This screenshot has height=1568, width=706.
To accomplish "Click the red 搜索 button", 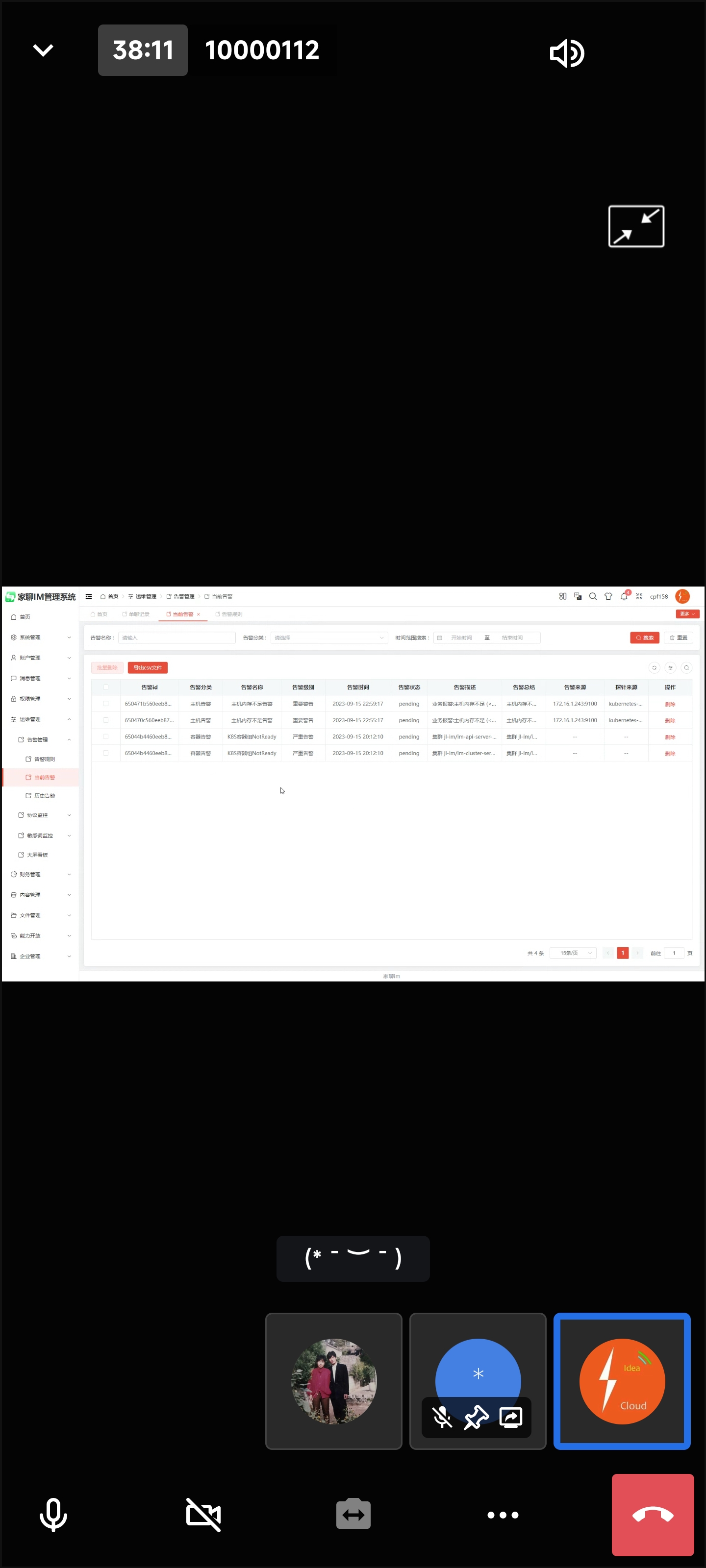I will [x=644, y=638].
